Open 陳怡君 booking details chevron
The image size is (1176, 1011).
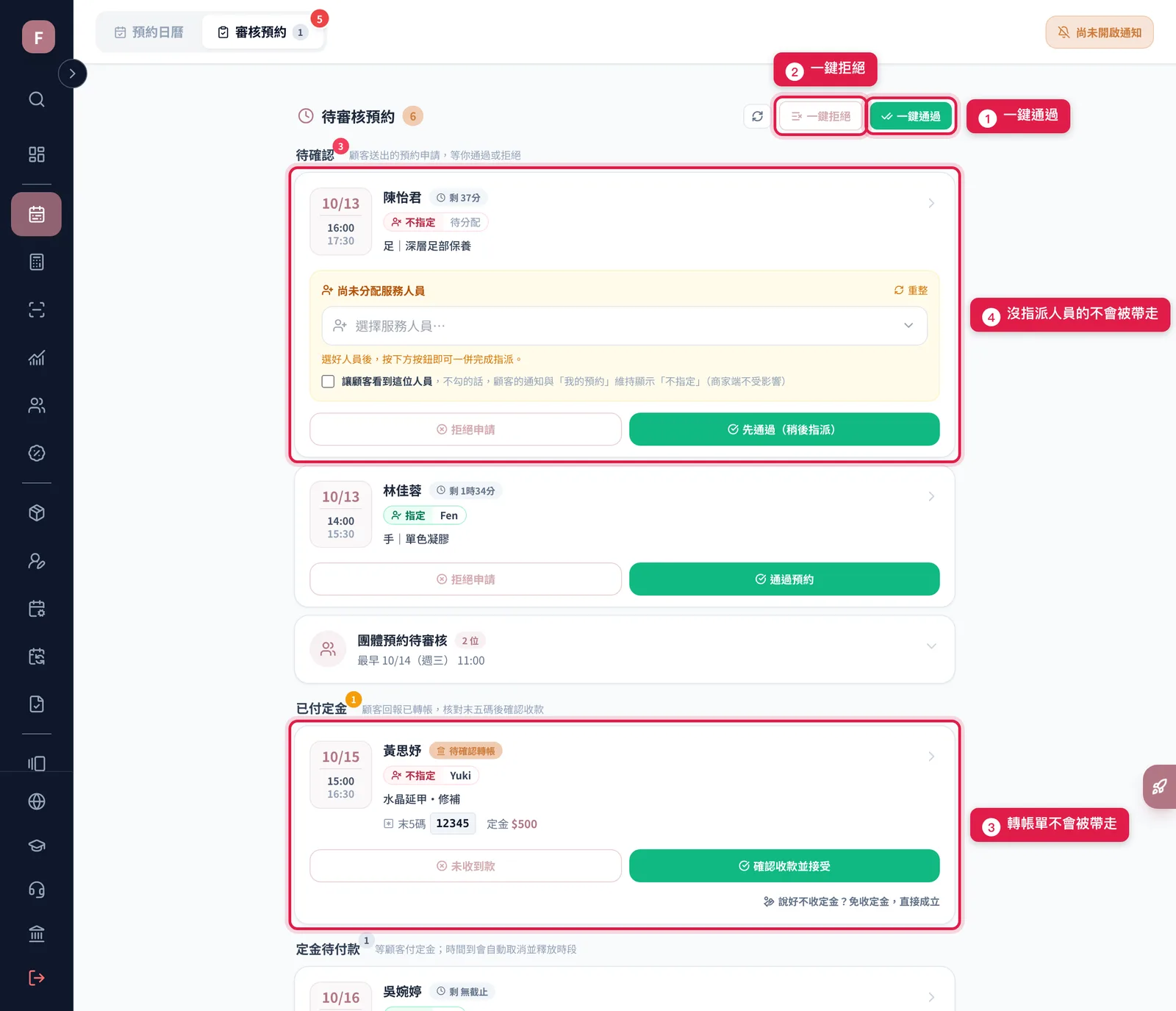pos(931,203)
